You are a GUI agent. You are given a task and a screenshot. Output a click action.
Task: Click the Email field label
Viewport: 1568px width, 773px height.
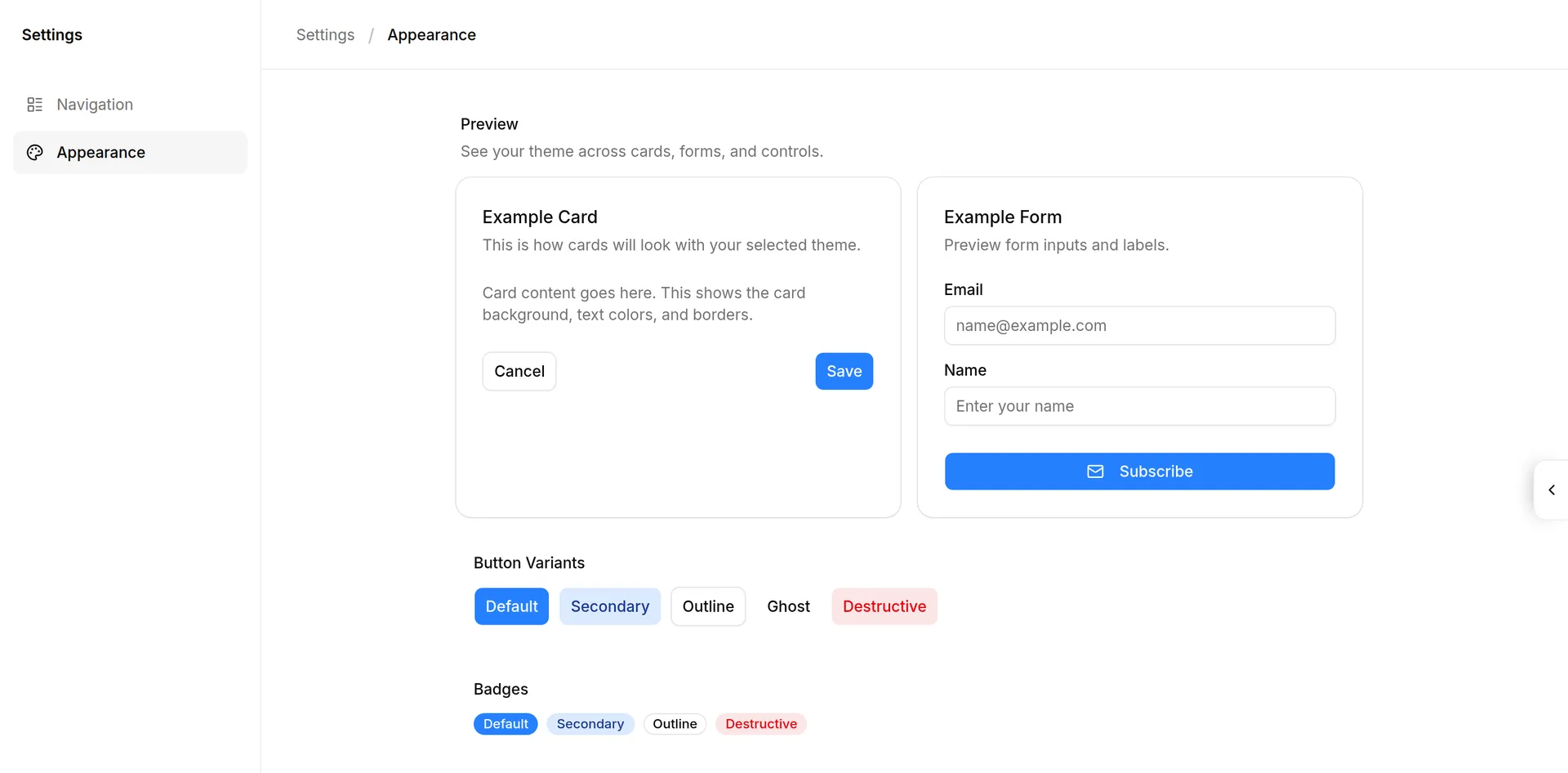point(964,290)
